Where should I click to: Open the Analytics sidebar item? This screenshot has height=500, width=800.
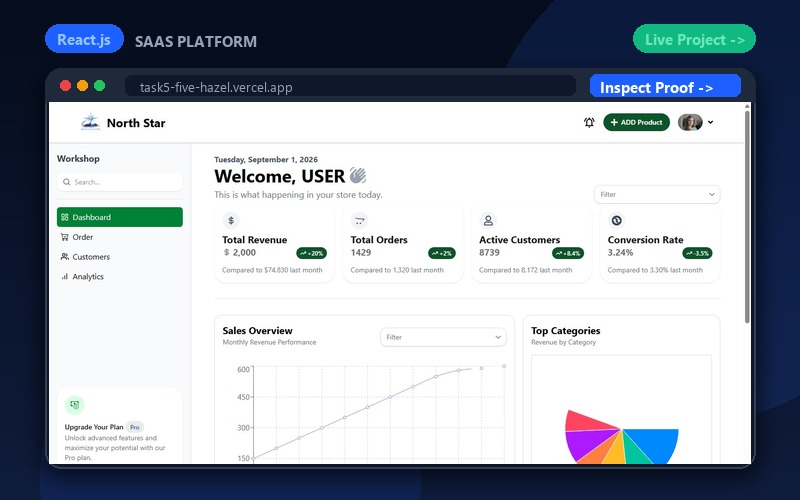point(120,277)
